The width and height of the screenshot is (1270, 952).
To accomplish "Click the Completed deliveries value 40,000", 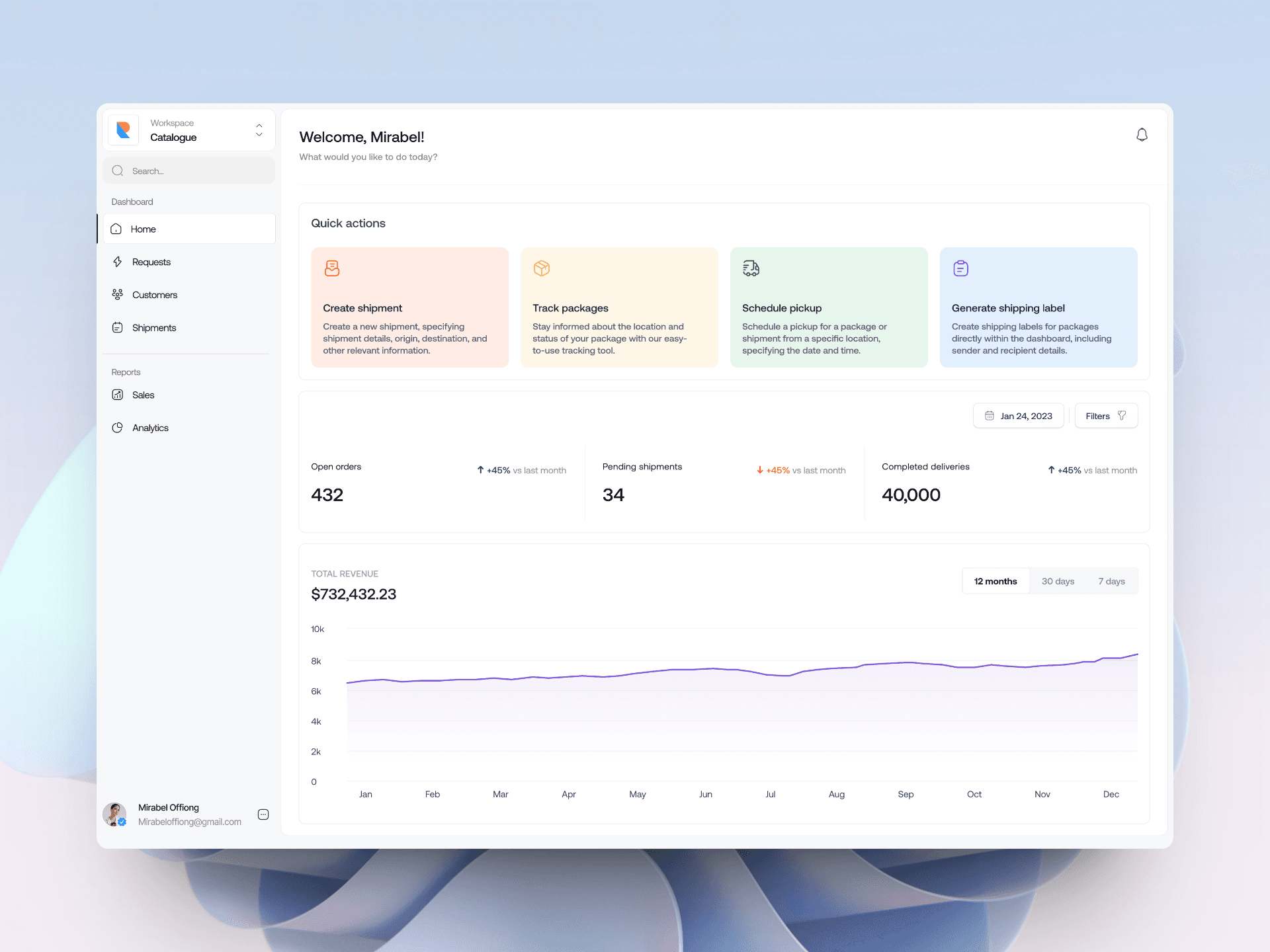I will point(911,495).
